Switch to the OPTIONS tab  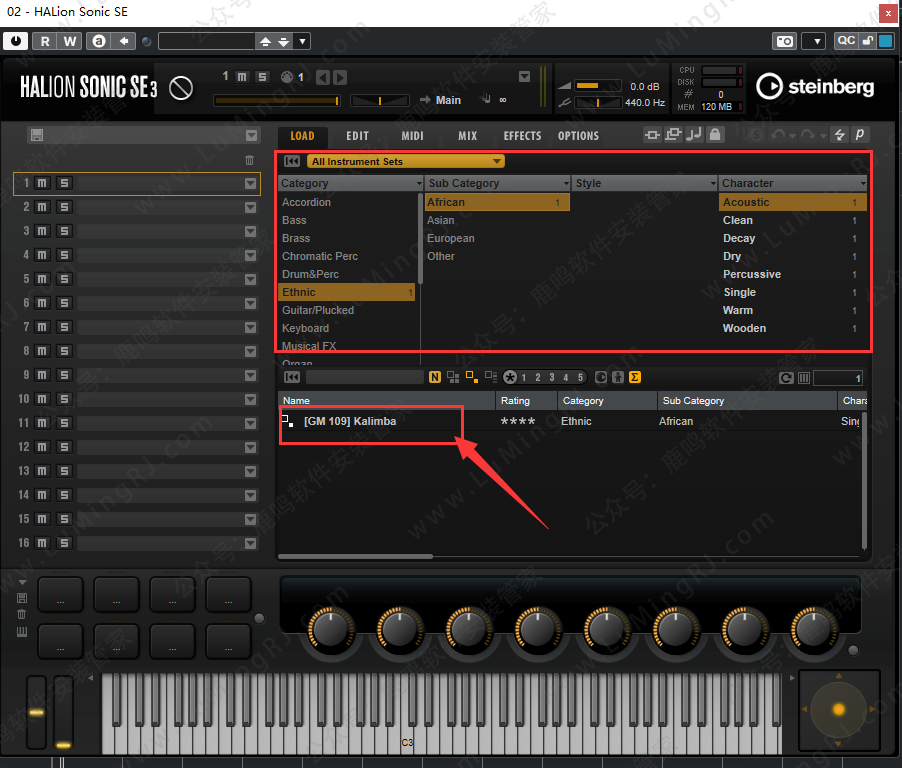(x=578, y=136)
